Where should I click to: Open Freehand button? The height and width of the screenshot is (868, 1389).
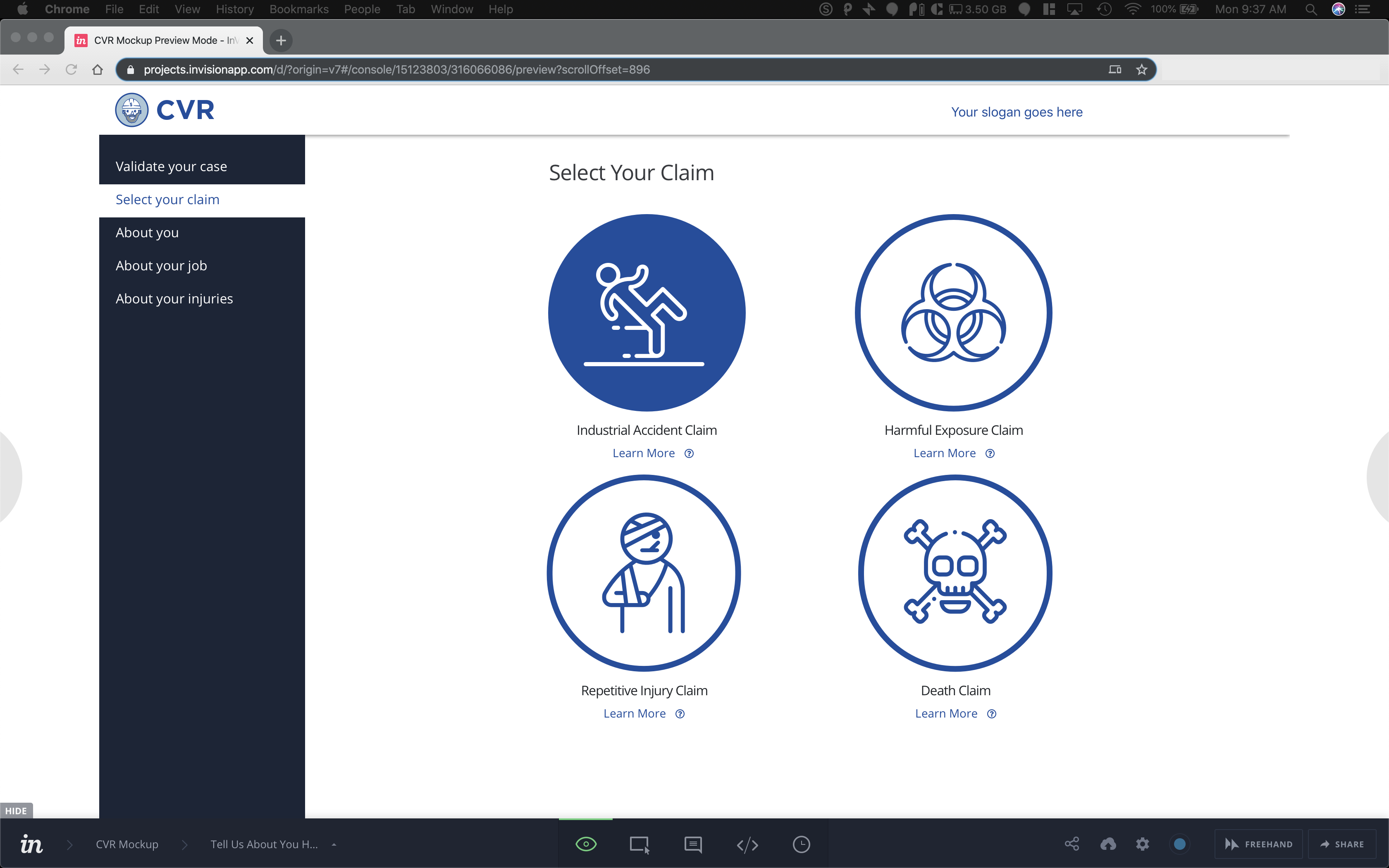click(1258, 844)
